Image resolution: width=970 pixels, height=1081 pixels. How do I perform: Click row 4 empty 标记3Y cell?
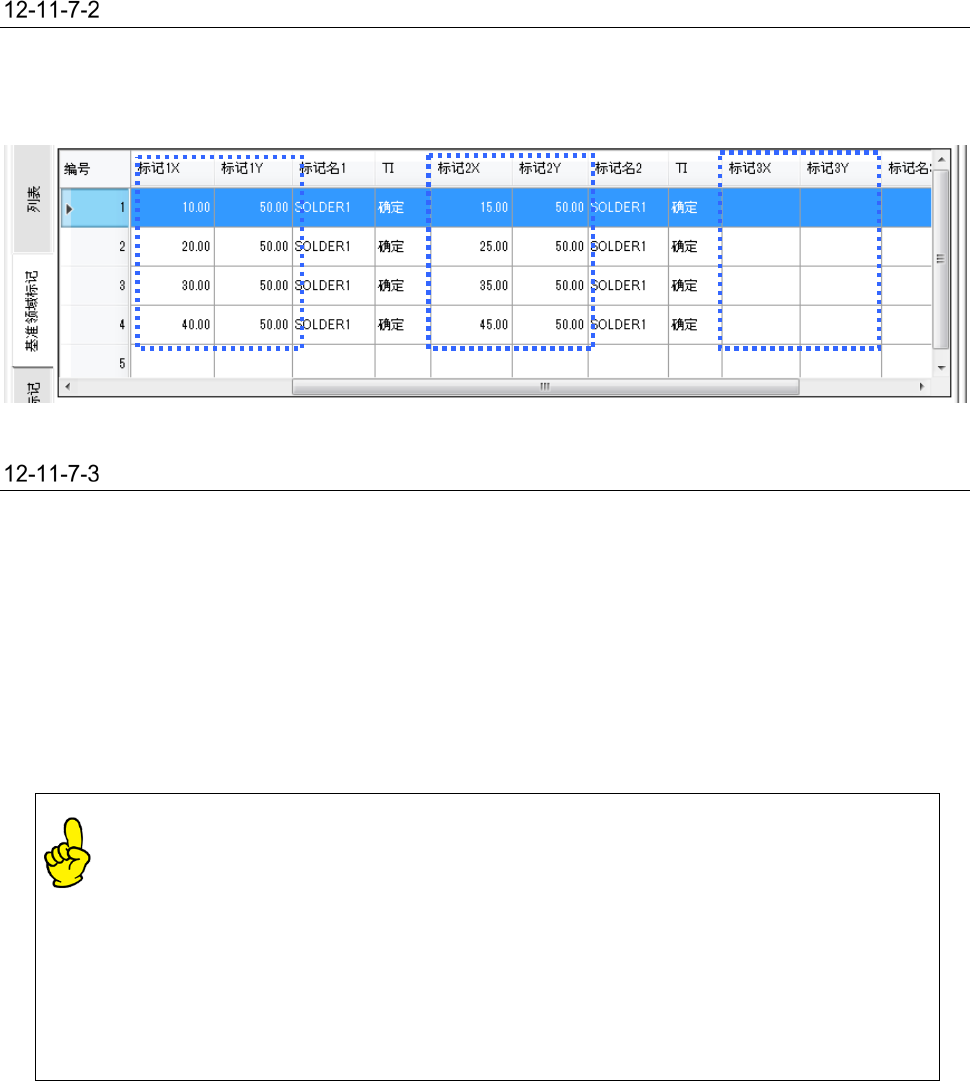pyautogui.click(x=840, y=325)
